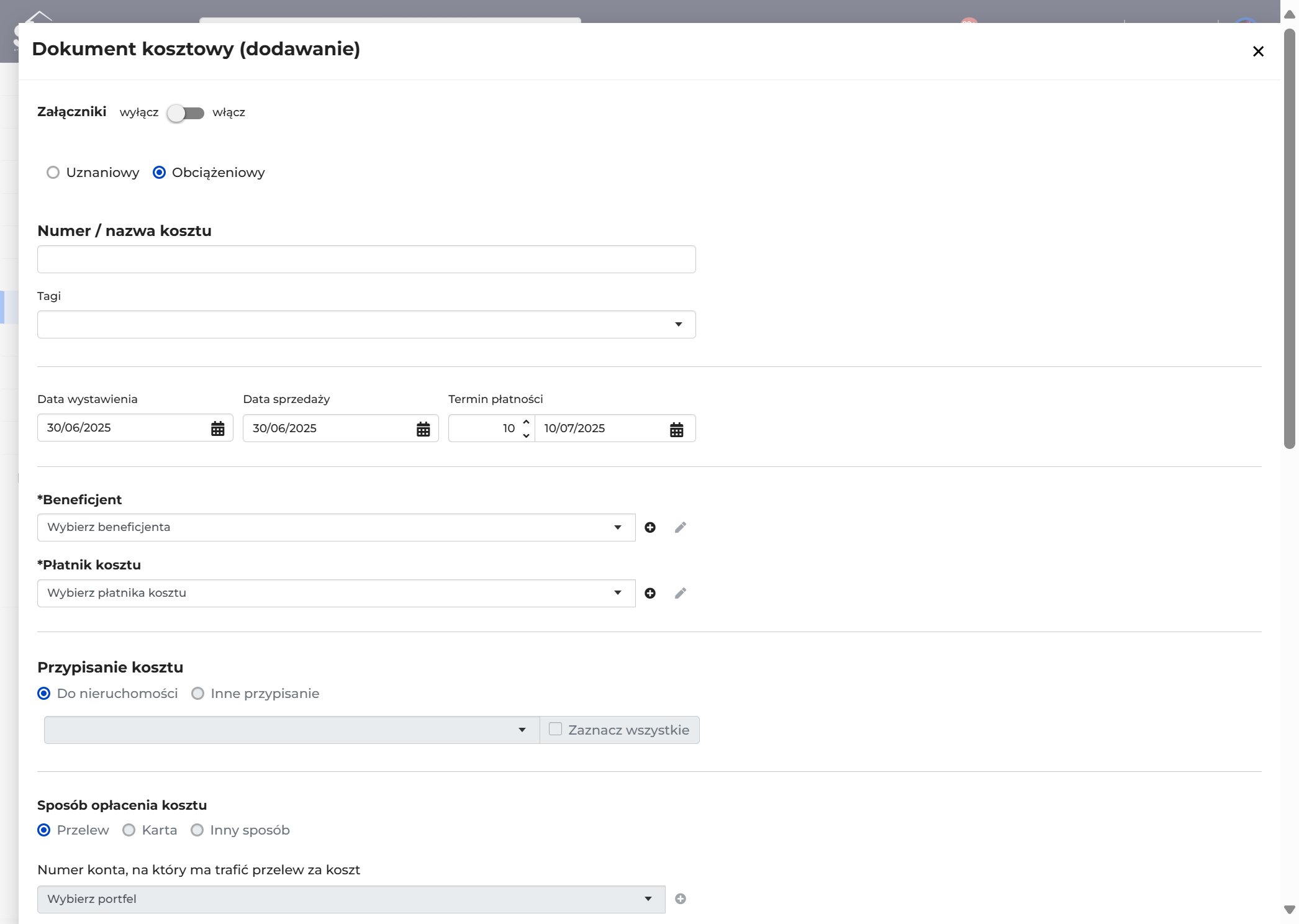
Task: Toggle the Załączniki switch on
Action: (186, 113)
